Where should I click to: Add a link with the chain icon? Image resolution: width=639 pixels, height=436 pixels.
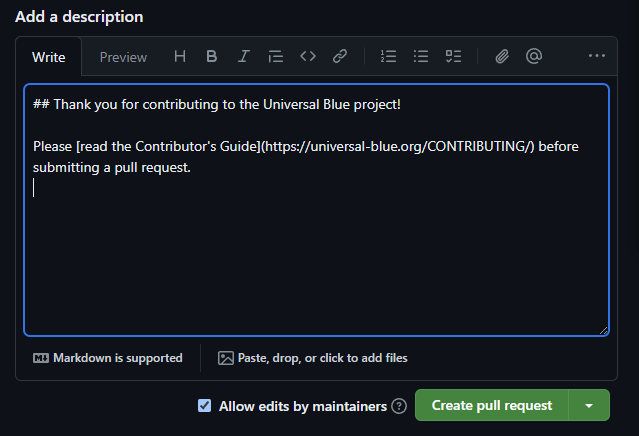(340, 57)
